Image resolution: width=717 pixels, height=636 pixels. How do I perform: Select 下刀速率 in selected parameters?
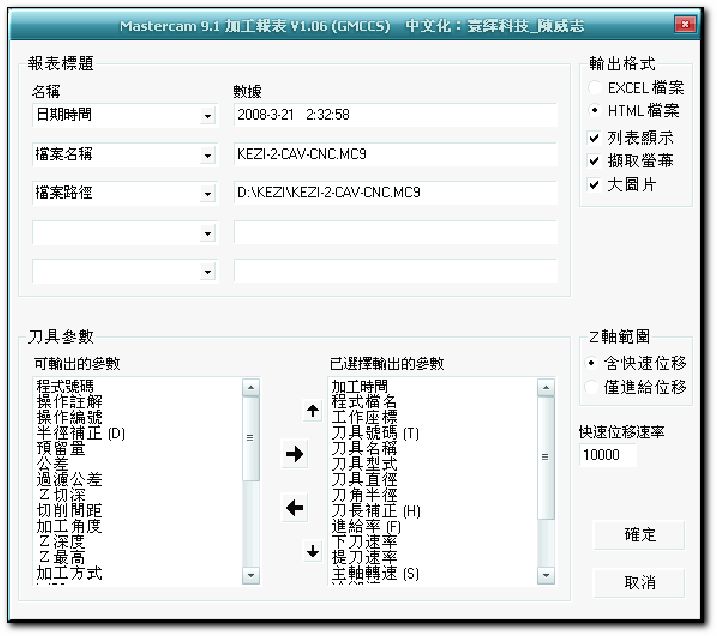coord(364,542)
